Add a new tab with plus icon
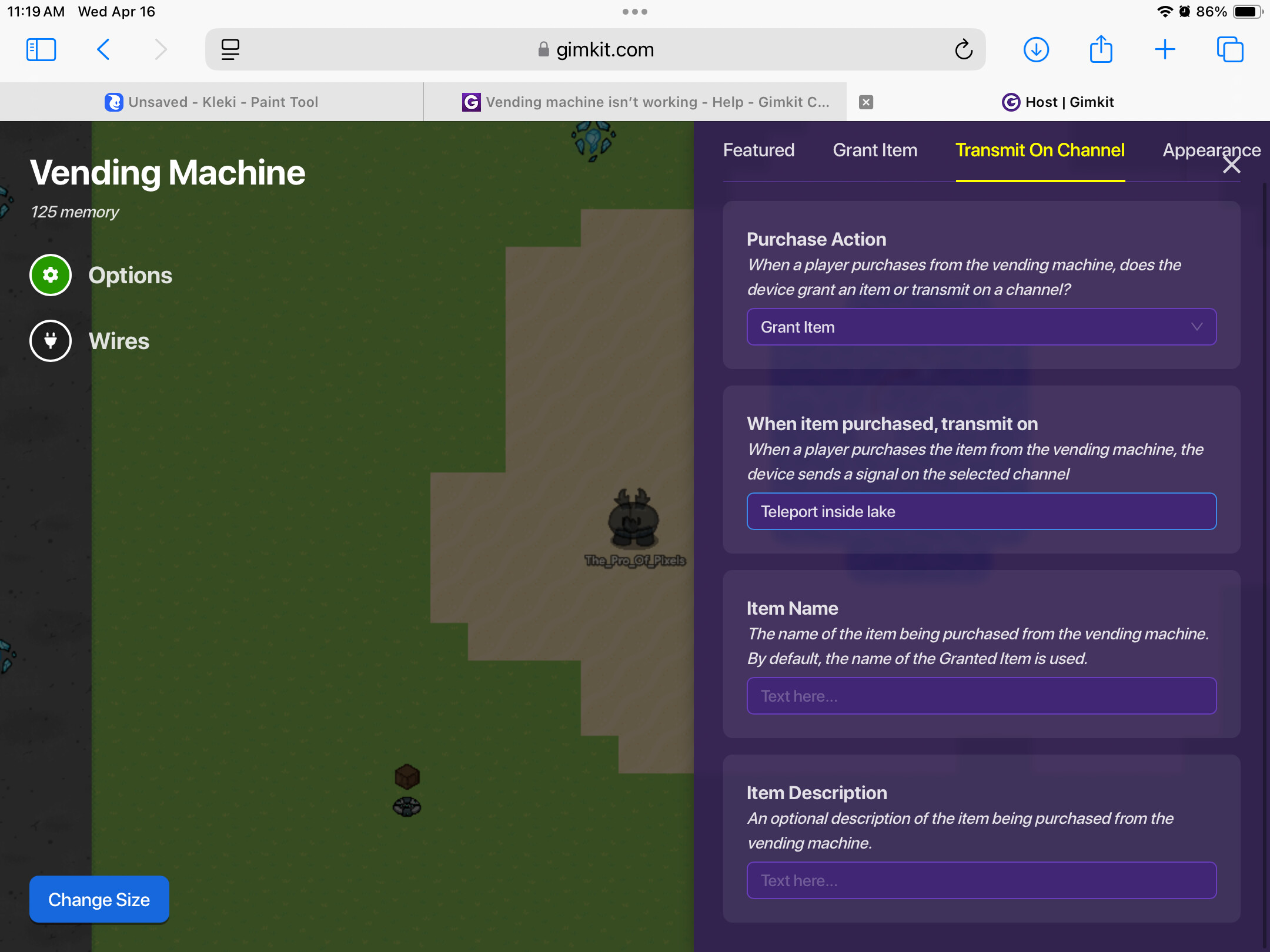Image resolution: width=1270 pixels, height=952 pixels. [x=1165, y=50]
